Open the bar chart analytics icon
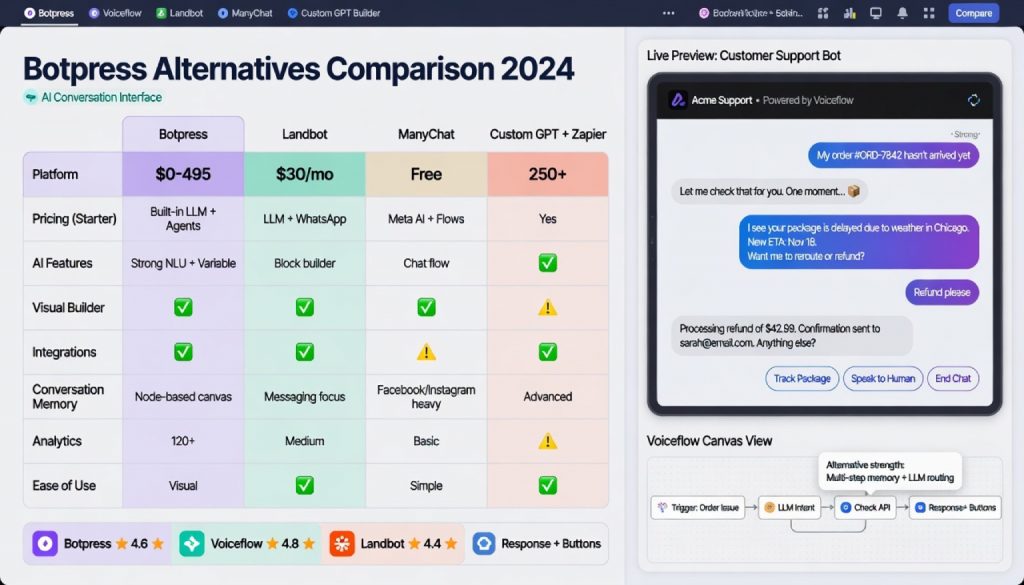The image size is (1024, 585). click(x=850, y=13)
